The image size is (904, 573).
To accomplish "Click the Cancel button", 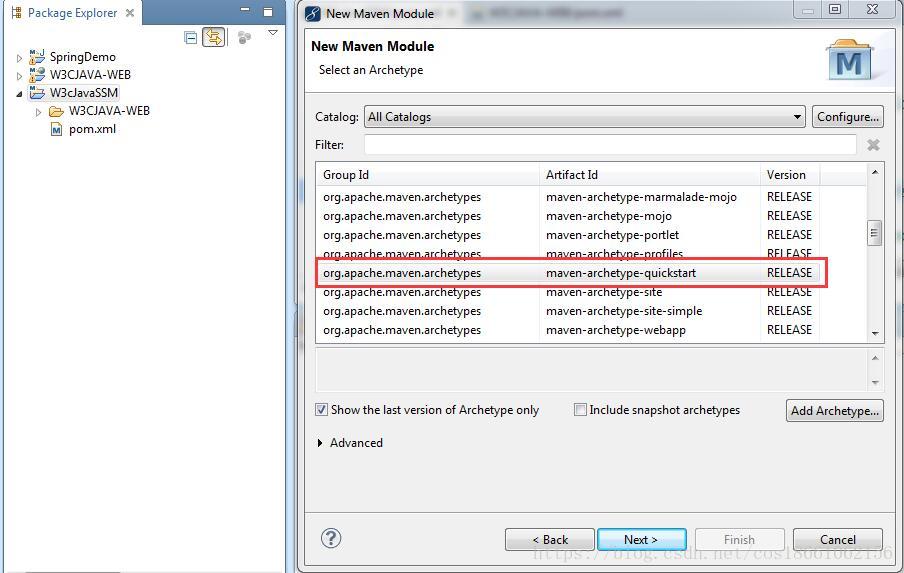I will (838, 540).
